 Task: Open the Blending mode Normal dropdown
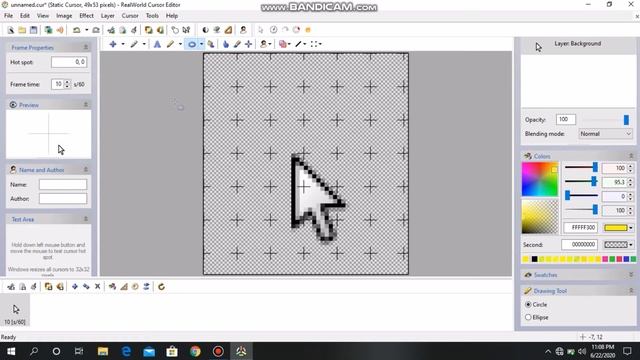(606, 133)
